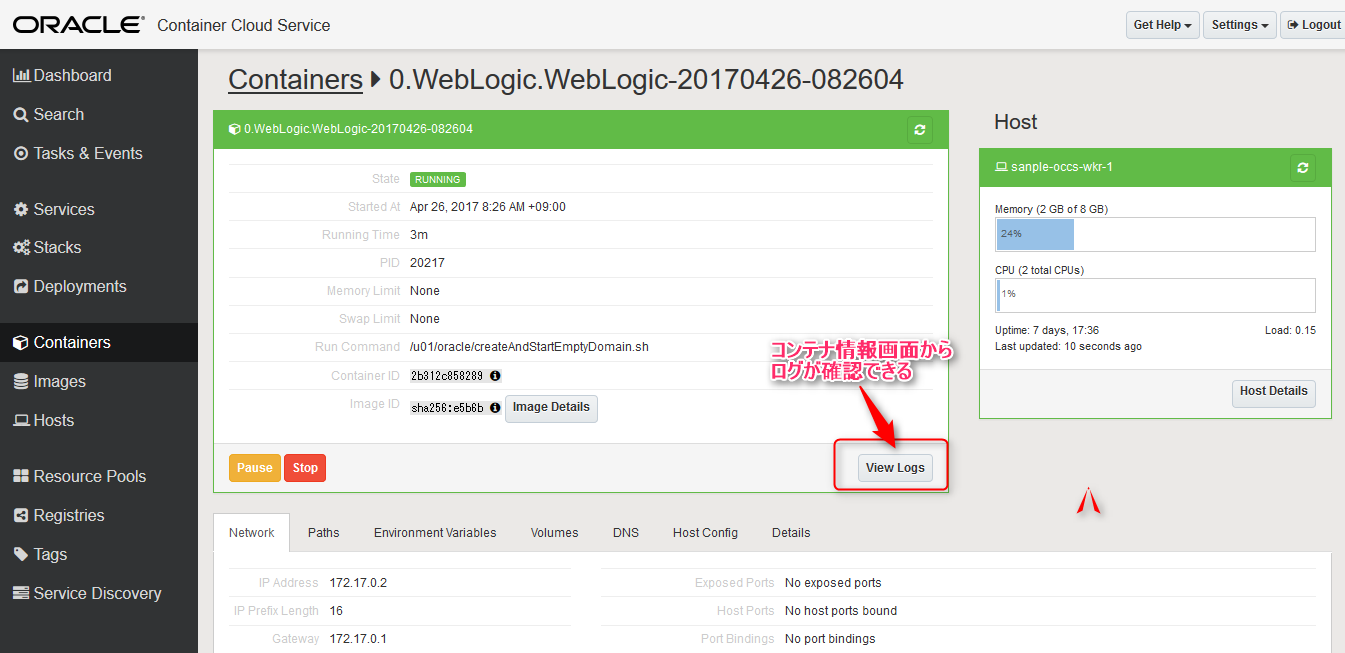Open Hosts in the sidebar
Screen dimensions: 1345x653
click(43, 420)
